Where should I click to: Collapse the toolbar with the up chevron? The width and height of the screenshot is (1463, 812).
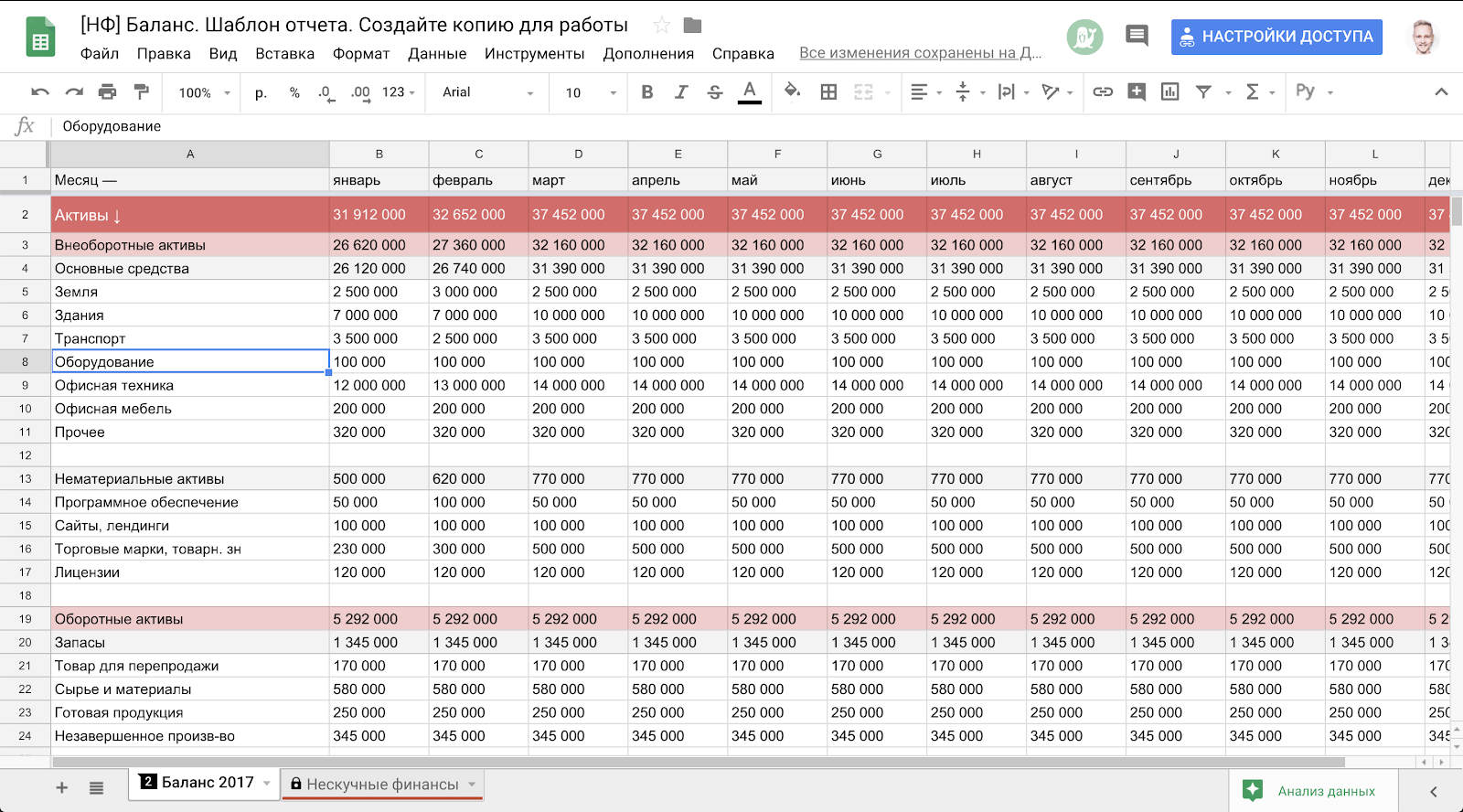coord(1441,92)
